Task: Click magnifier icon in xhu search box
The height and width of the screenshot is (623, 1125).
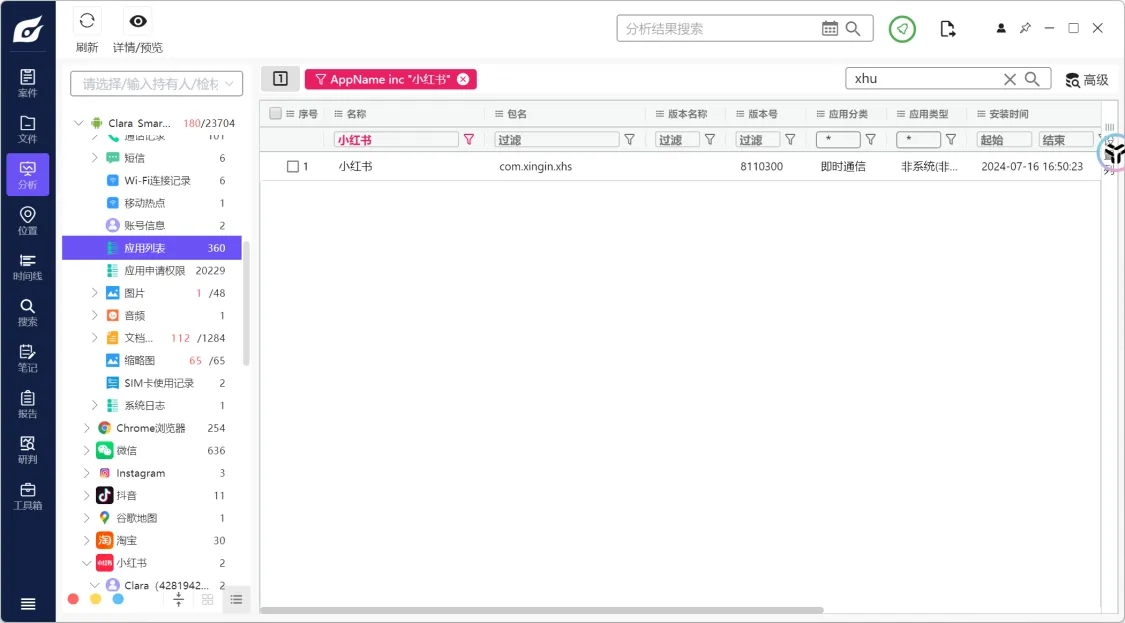Action: [x=1032, y=79]
